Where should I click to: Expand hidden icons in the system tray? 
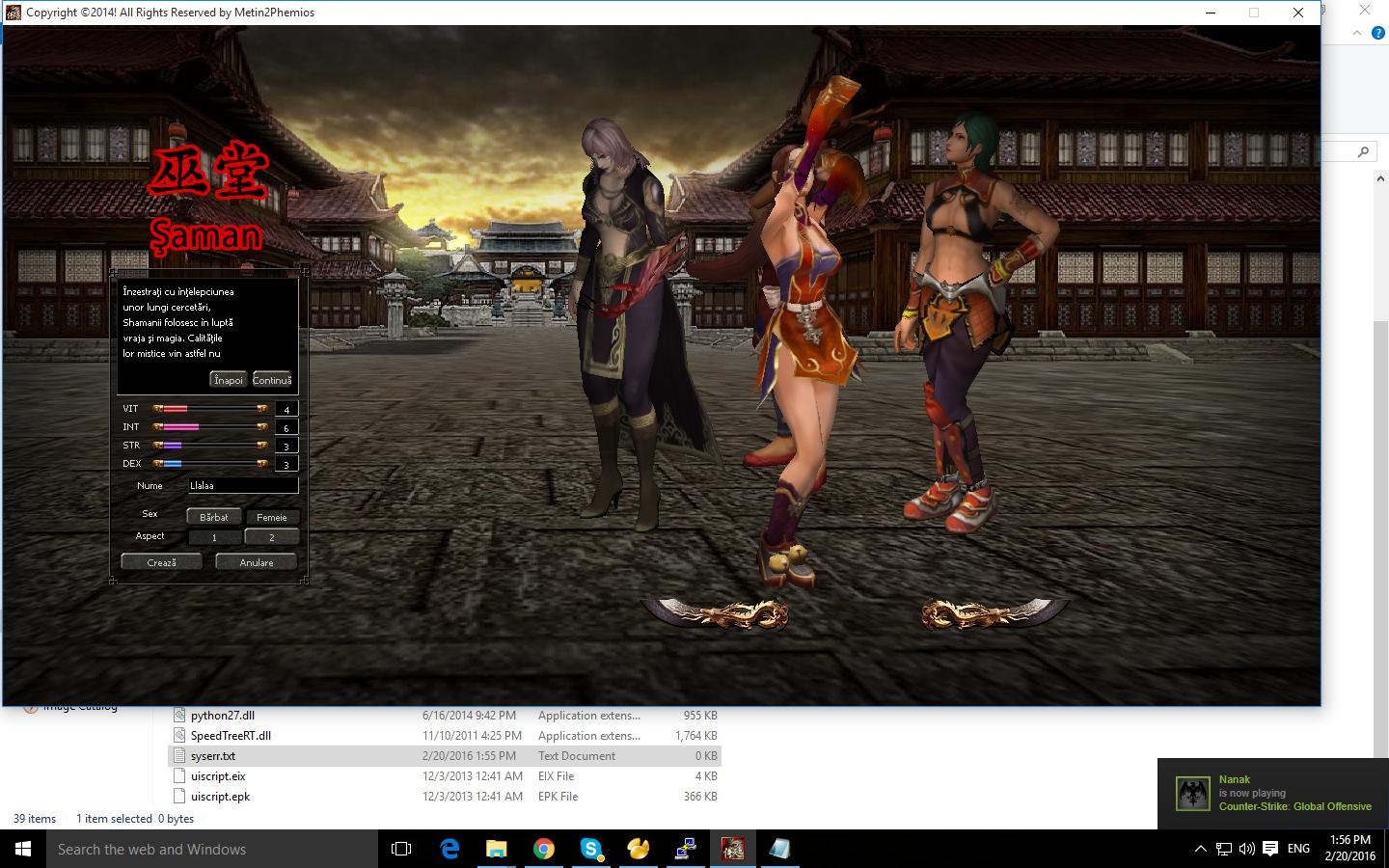1199,850
